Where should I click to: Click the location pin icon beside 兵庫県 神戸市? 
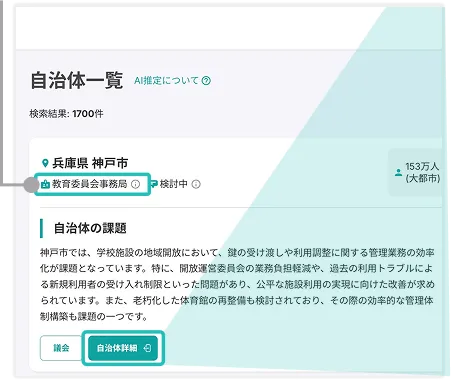[45, 163]
